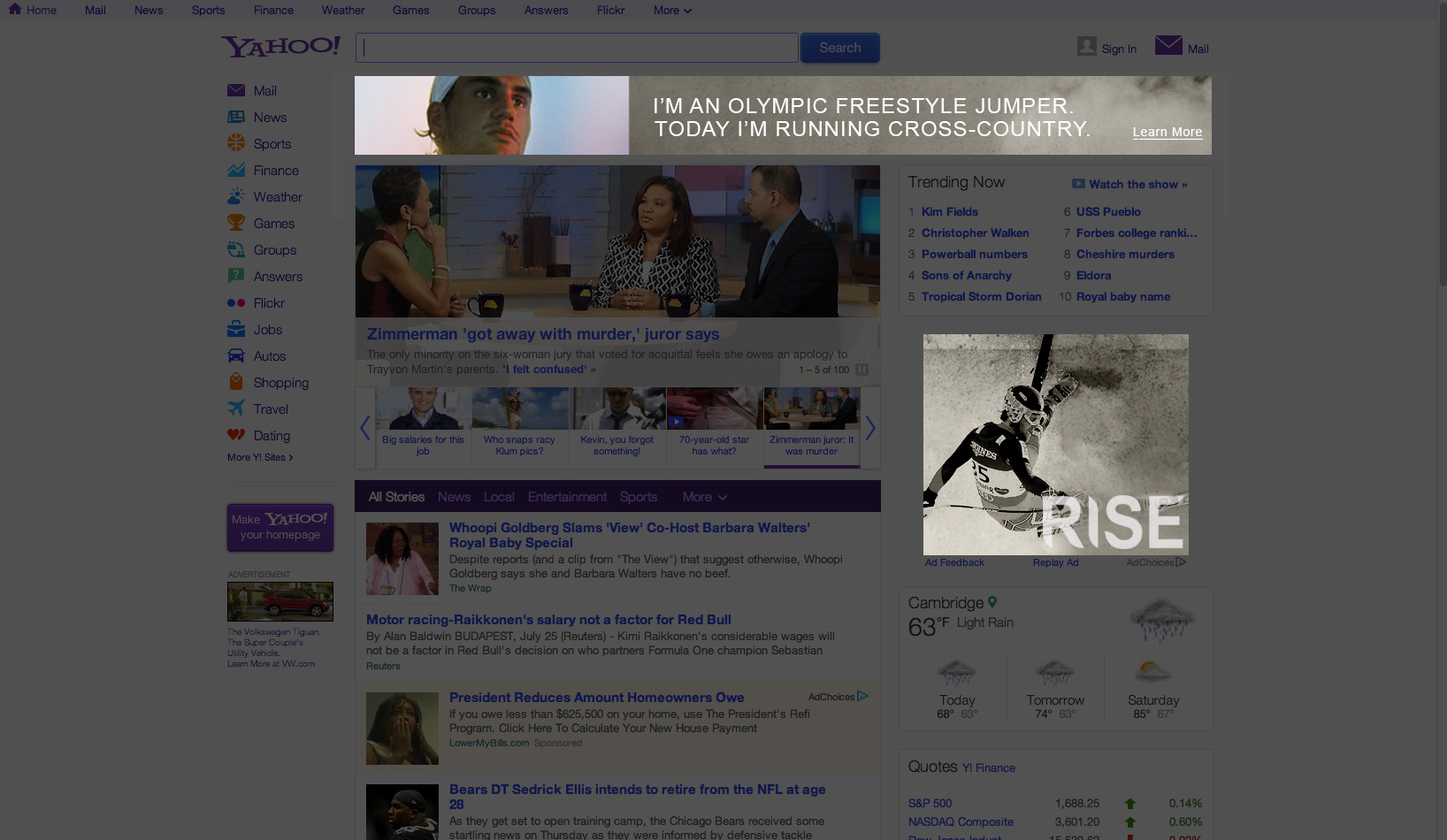
Task: Expand the More dropdown in top navigation
Action: 672,11
